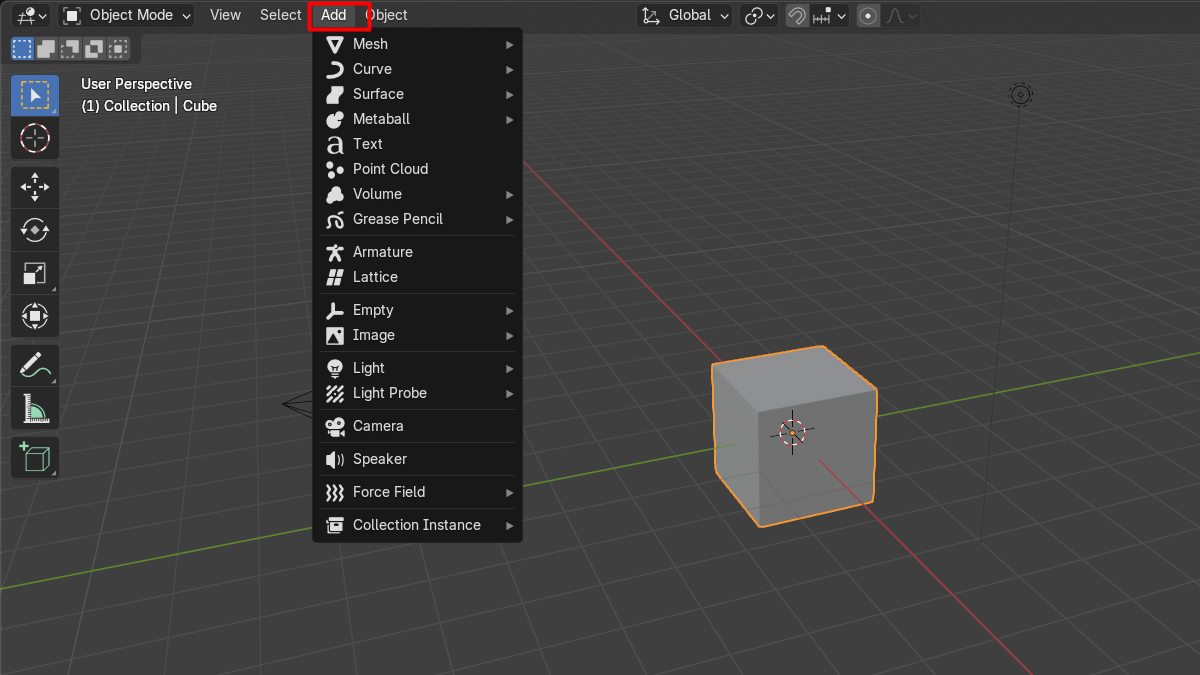Choose the Move tool in toolbar
Image resolution: width=1200 pixels, height=675 pixels.
pos(35,187)
